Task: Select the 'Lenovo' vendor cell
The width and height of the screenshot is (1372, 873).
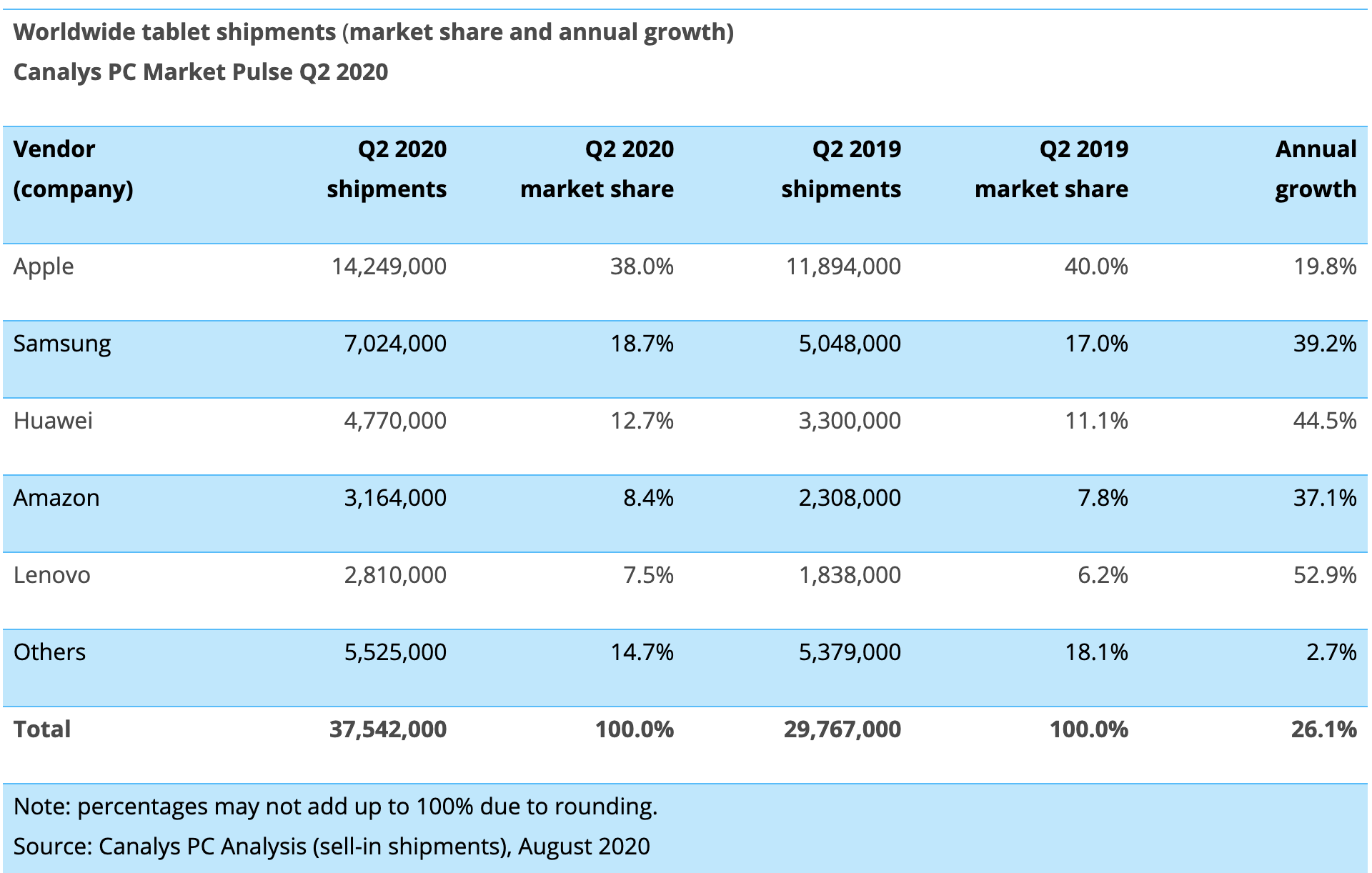Action: (52, 575)
